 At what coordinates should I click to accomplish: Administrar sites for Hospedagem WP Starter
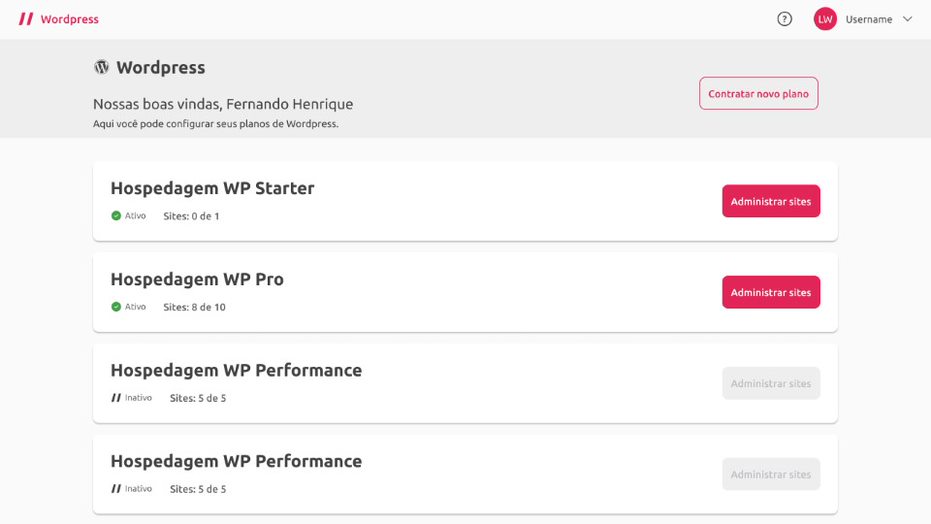click(771, 201)
